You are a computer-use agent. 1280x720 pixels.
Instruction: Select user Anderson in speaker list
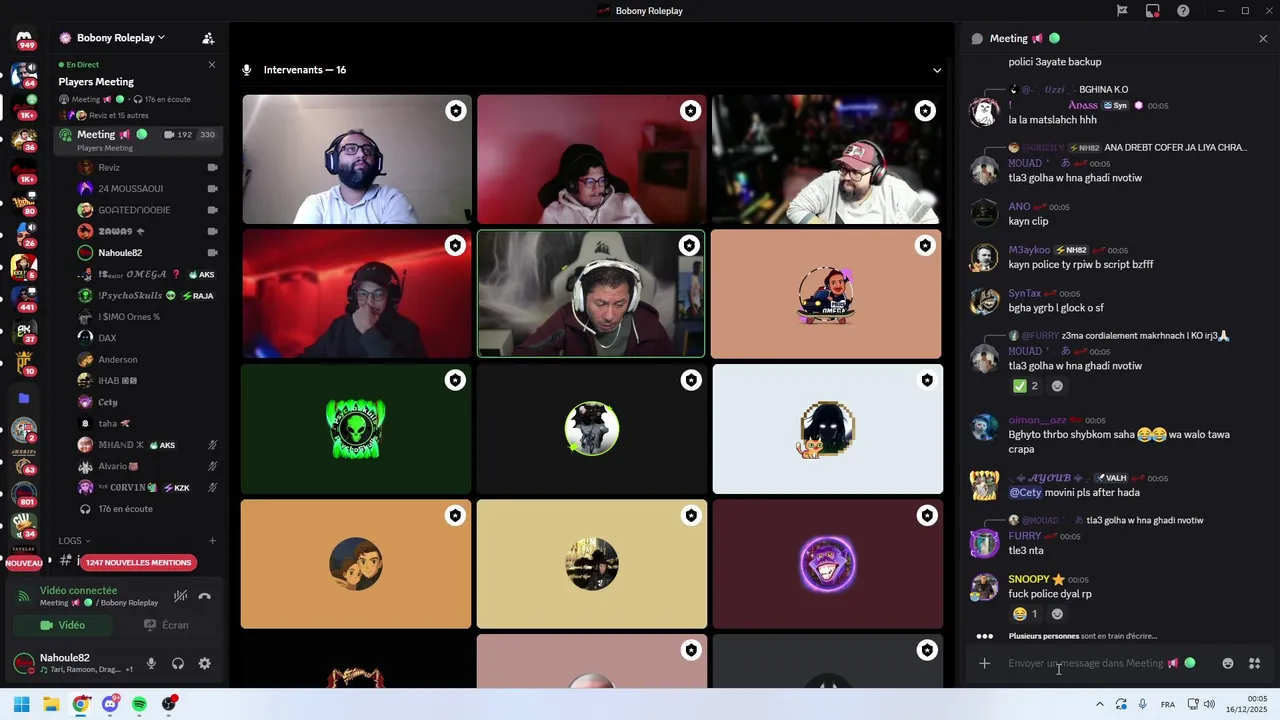click(148, 359)
